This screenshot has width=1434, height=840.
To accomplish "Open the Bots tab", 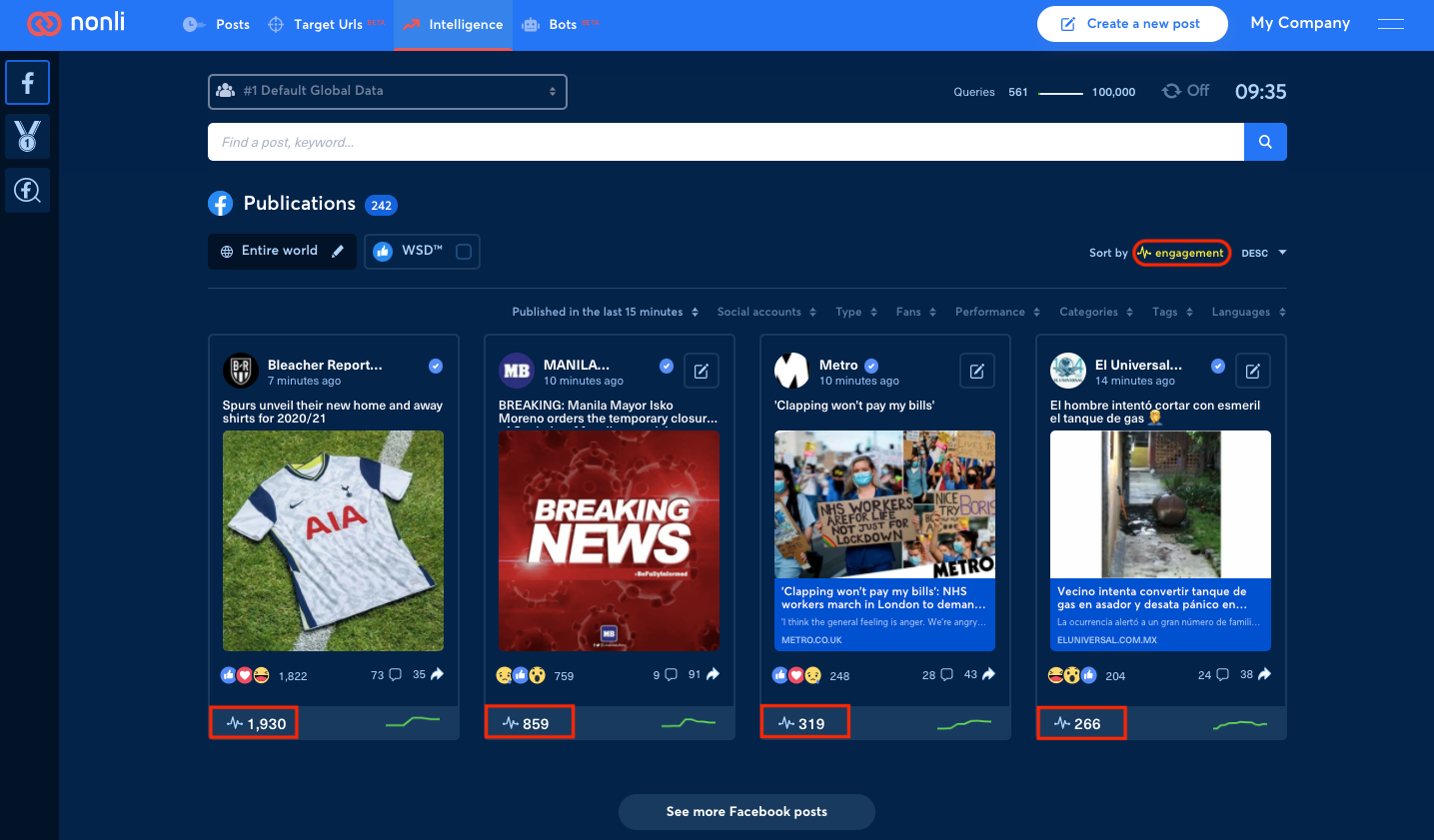I will tap(561, 24).
